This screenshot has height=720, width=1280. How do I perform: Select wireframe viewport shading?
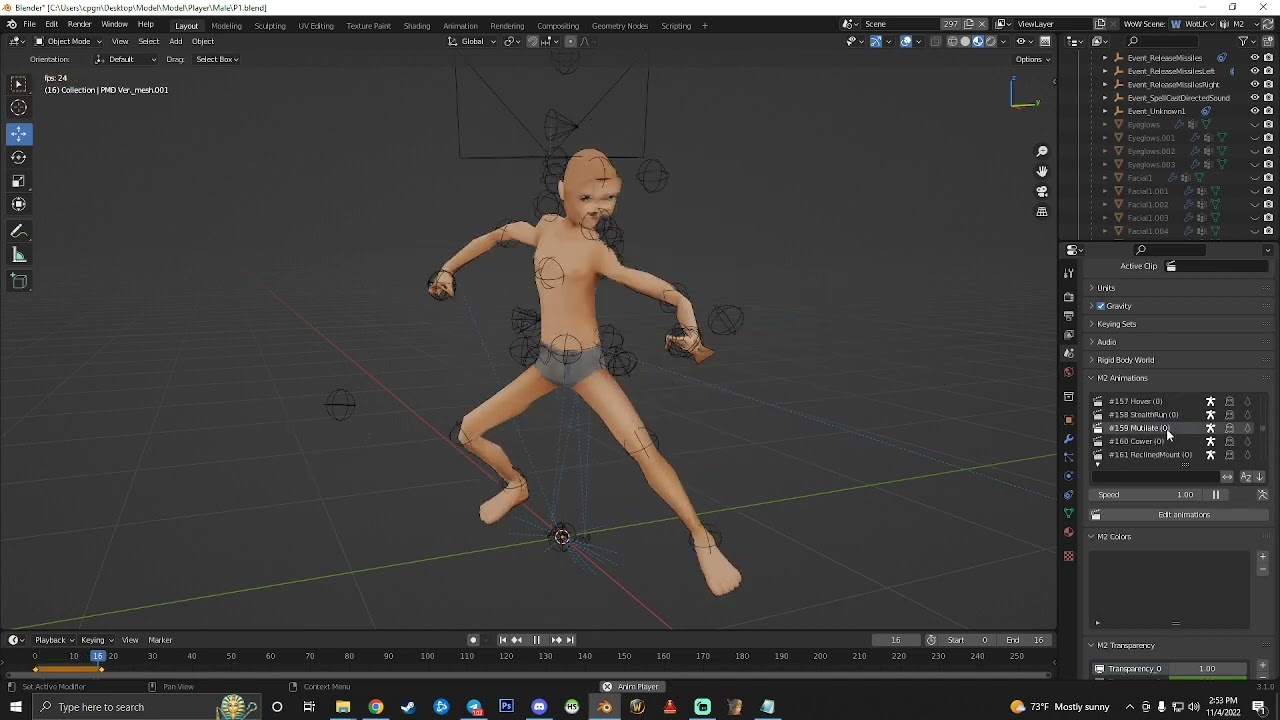click(x=952, y=41)
